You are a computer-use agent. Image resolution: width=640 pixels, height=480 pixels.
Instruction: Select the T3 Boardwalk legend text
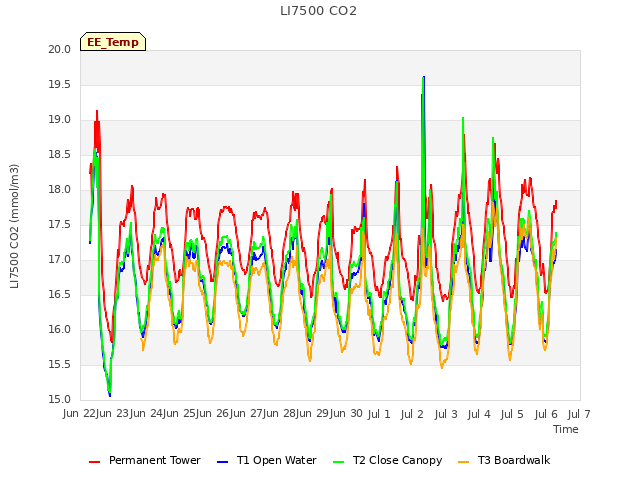coord(514,460)
